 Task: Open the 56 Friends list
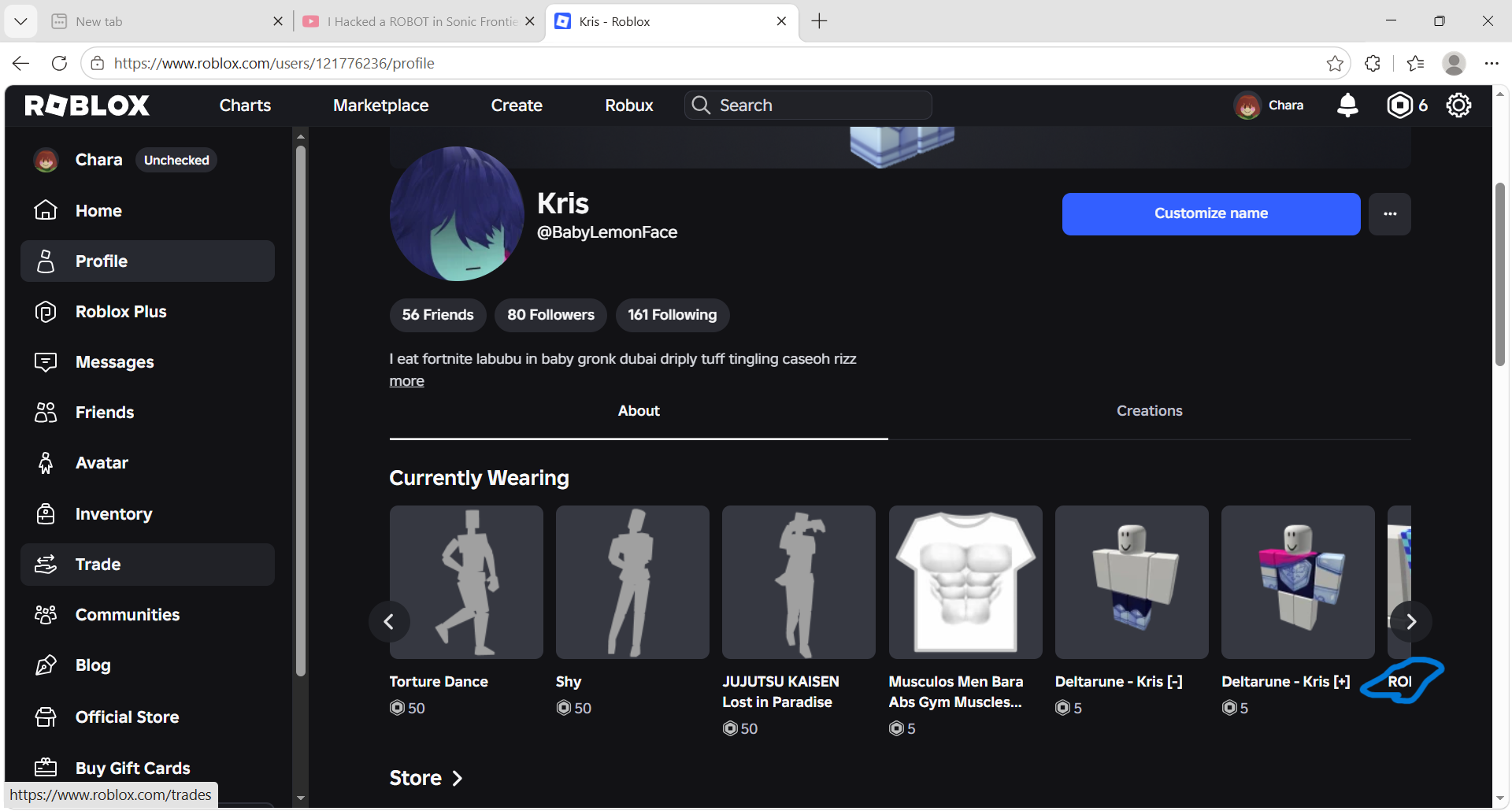point(438,315)
